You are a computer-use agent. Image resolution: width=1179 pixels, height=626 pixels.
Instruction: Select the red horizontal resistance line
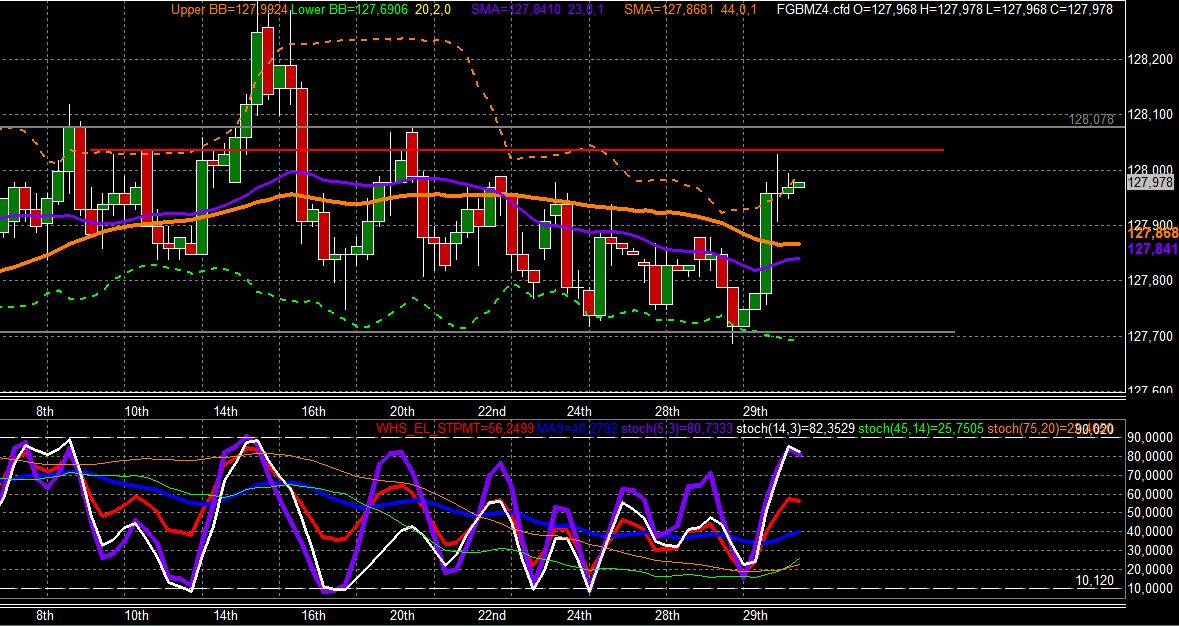point(515,150)
